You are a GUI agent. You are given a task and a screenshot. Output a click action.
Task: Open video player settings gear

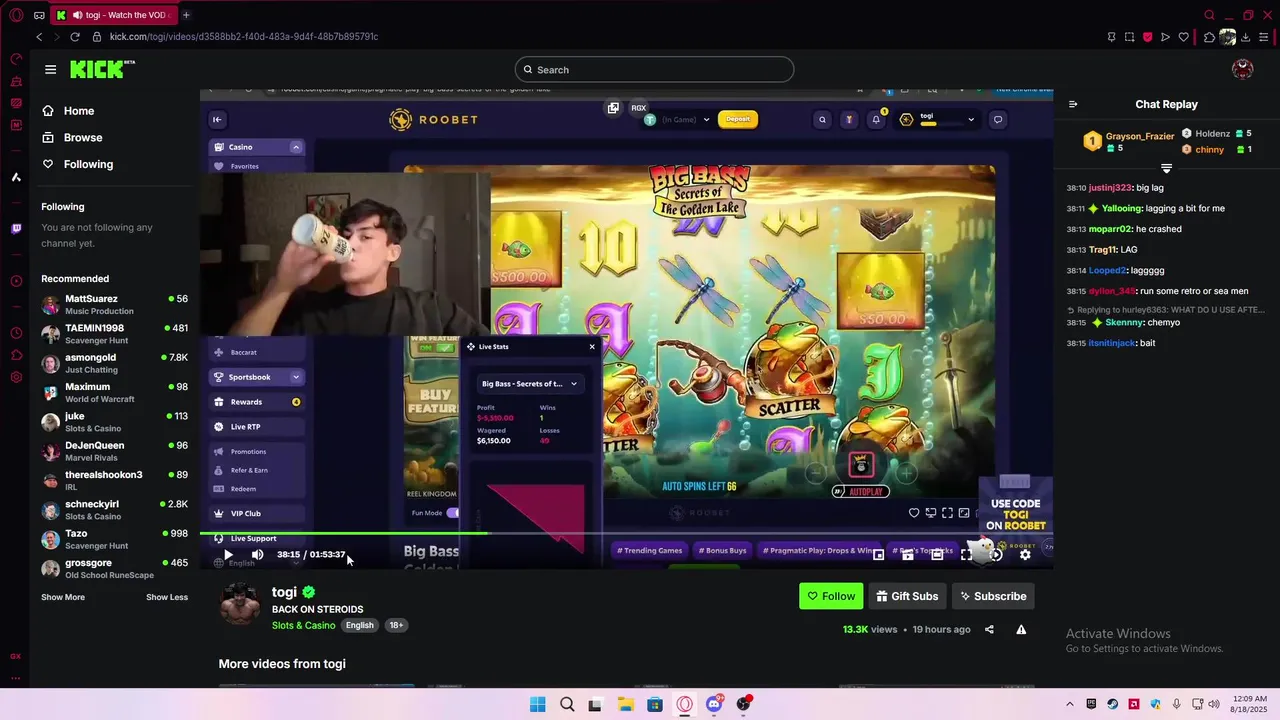[x=1025, y=554]
